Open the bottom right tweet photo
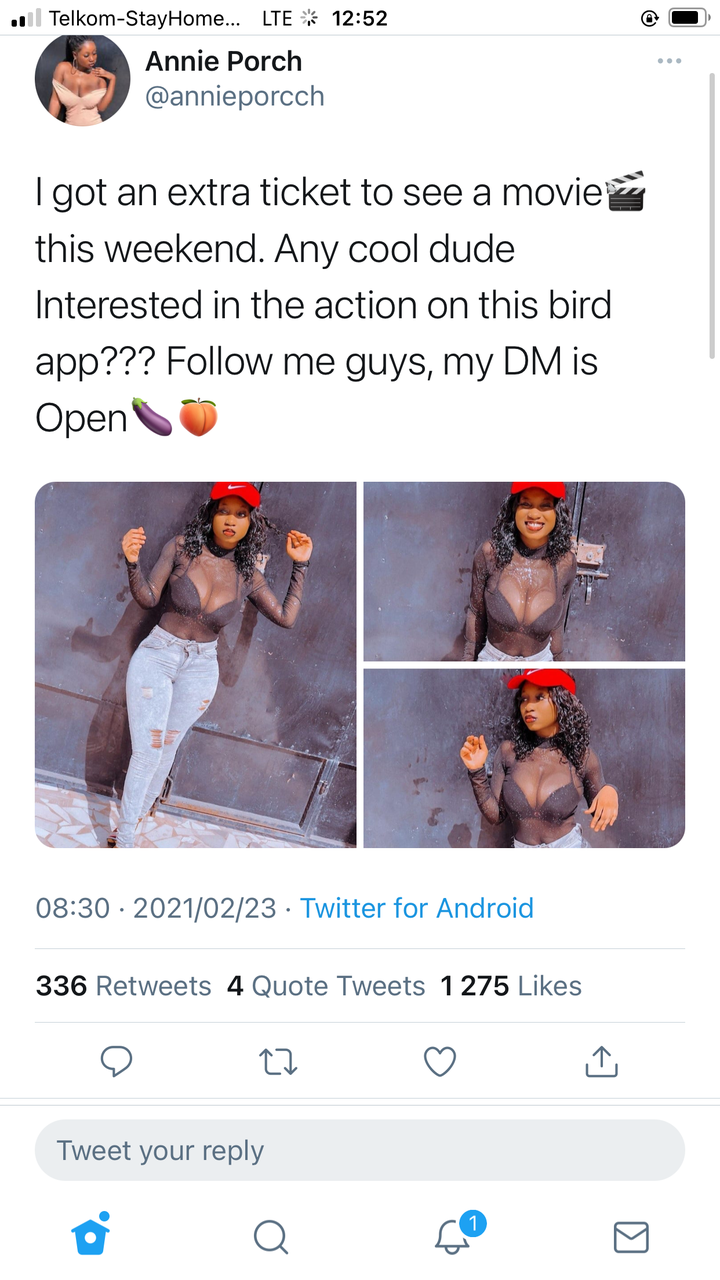The width and height of the screenshot is (720, 1280). pyautogui.click(x=524, y=758)
